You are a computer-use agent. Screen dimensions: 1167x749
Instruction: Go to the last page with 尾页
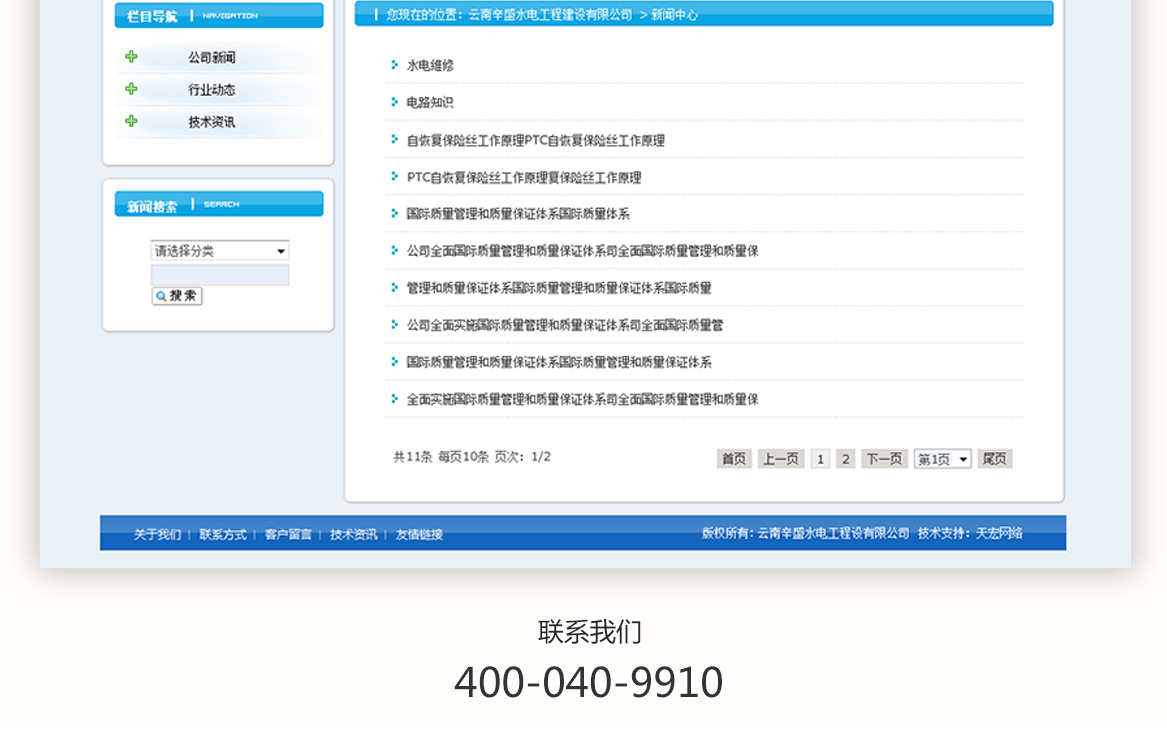click(x=994, y=459)
